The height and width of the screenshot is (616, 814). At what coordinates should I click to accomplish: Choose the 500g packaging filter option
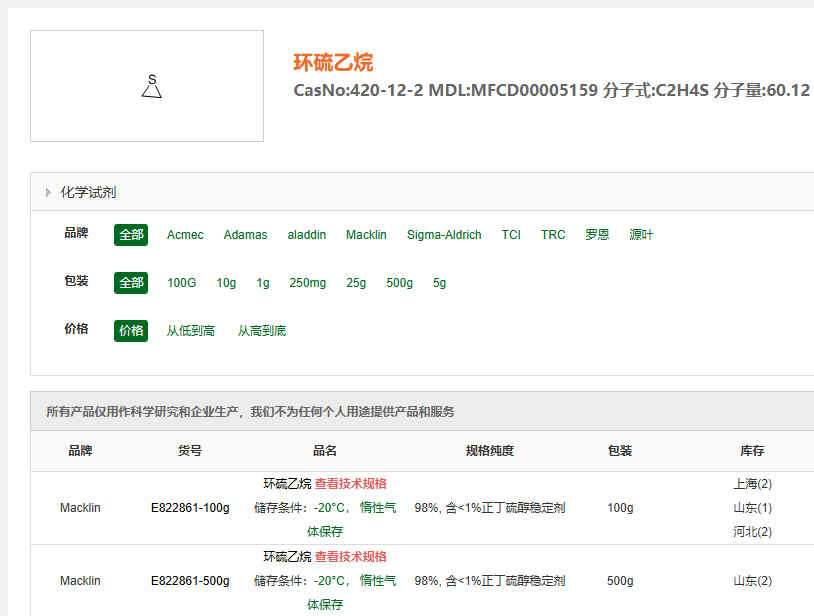click(x=399, y=283)
